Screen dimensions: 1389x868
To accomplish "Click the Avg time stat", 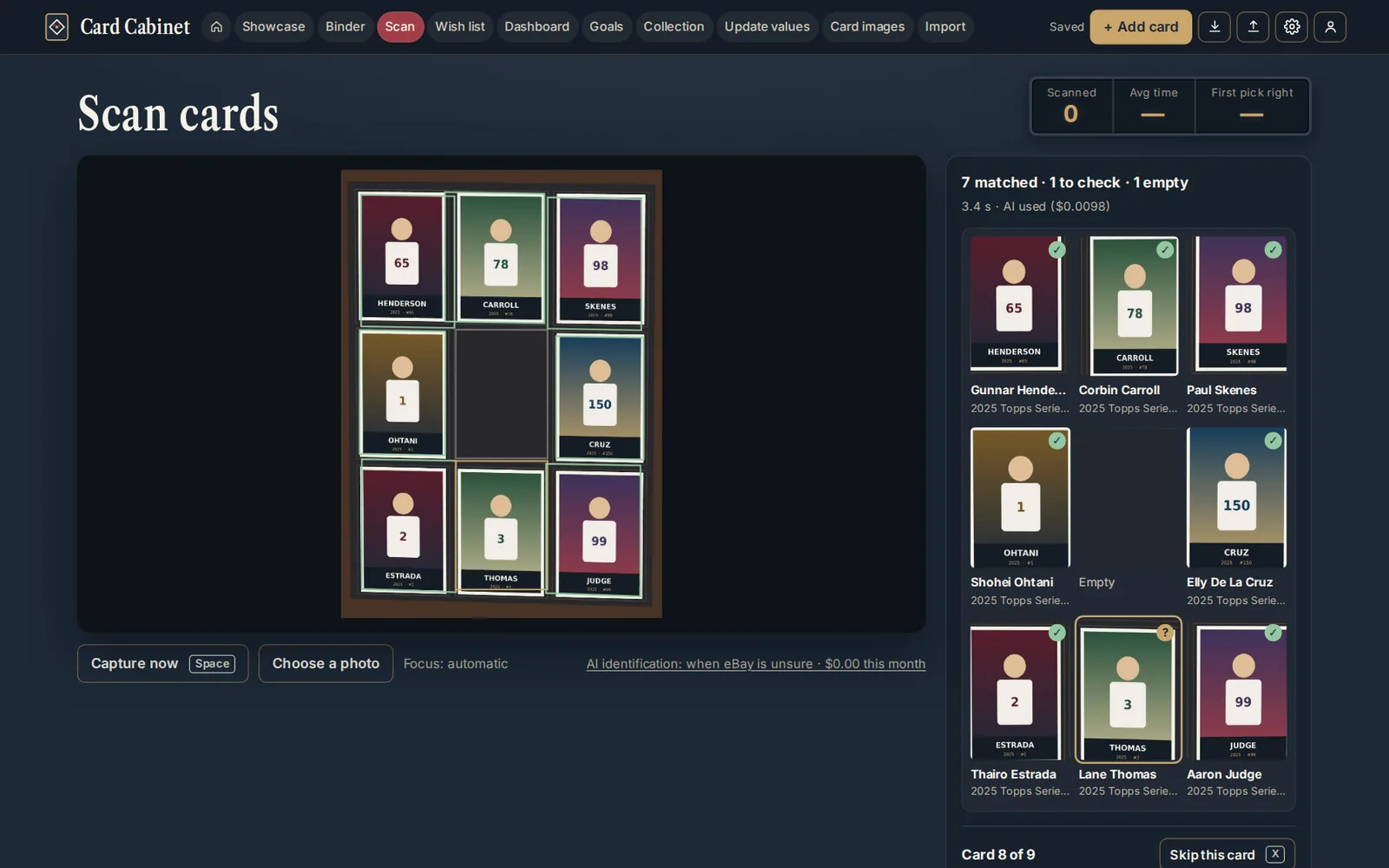I will pos(1154,106).
